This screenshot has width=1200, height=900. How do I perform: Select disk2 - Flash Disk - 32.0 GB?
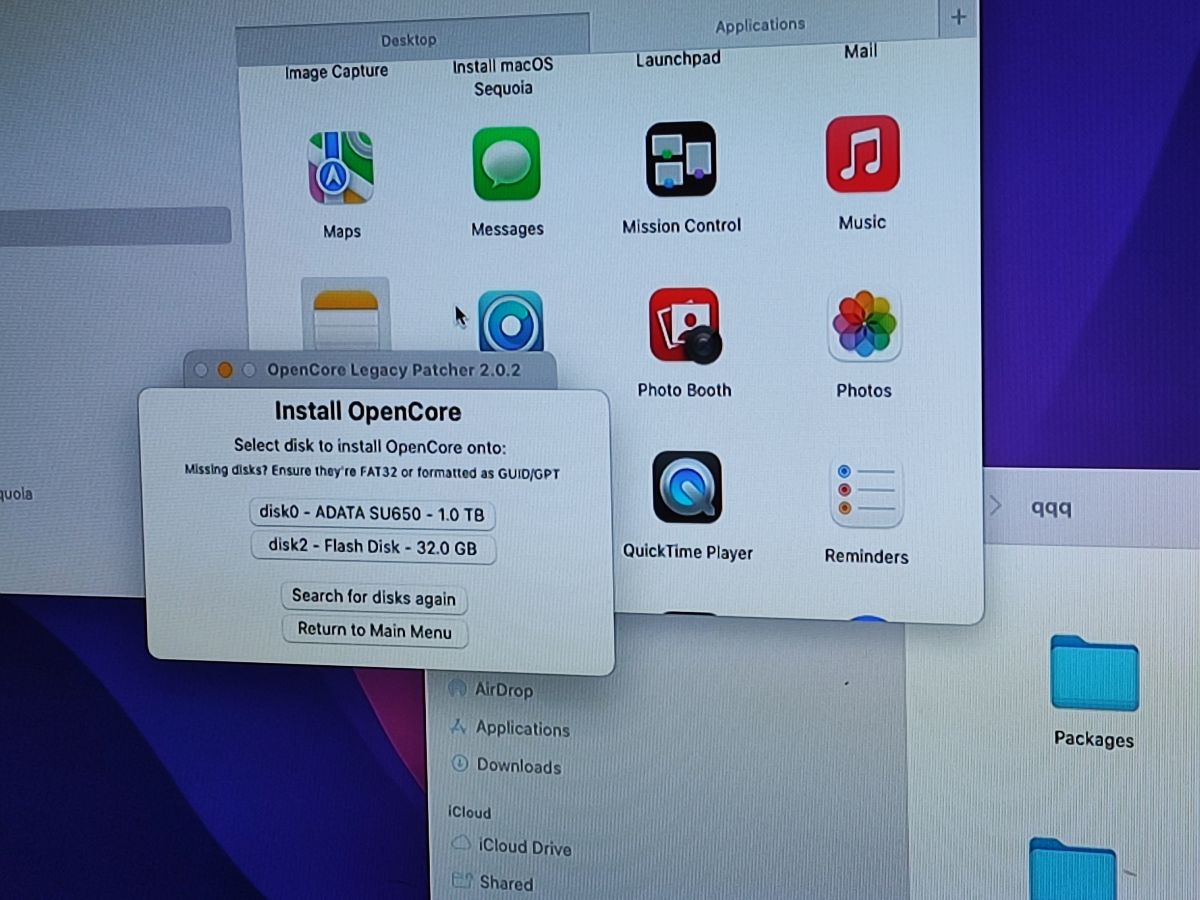click(372, 547)
